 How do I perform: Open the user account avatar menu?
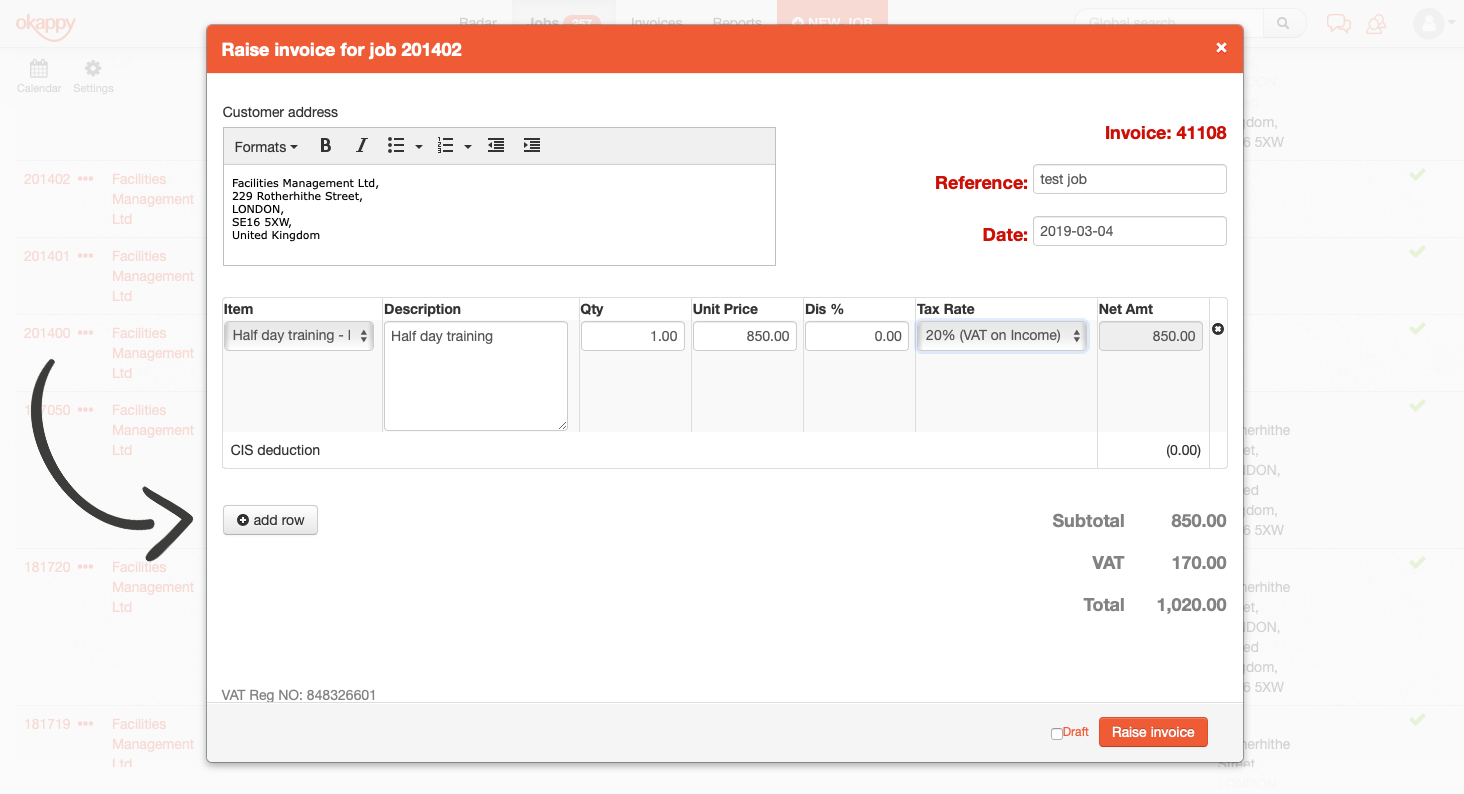click(x=1434, y=23)
